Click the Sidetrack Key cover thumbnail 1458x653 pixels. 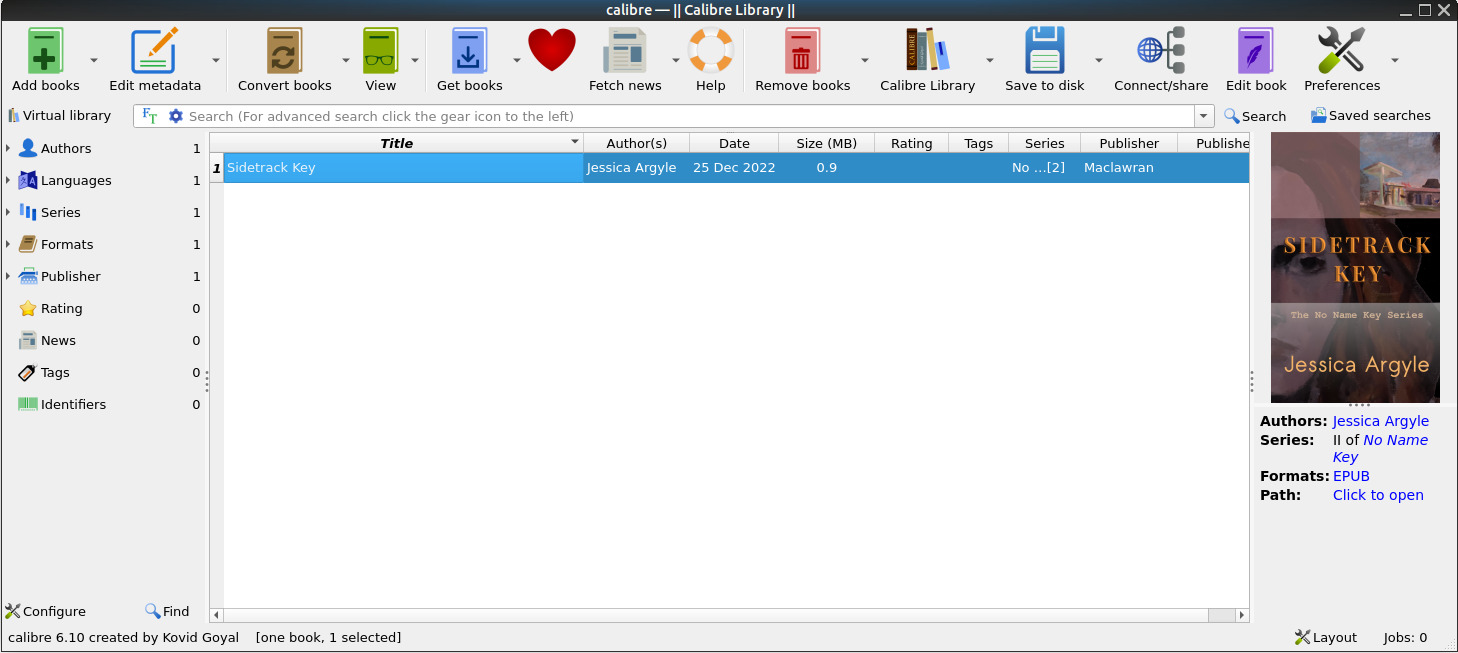pos(1355,267)
